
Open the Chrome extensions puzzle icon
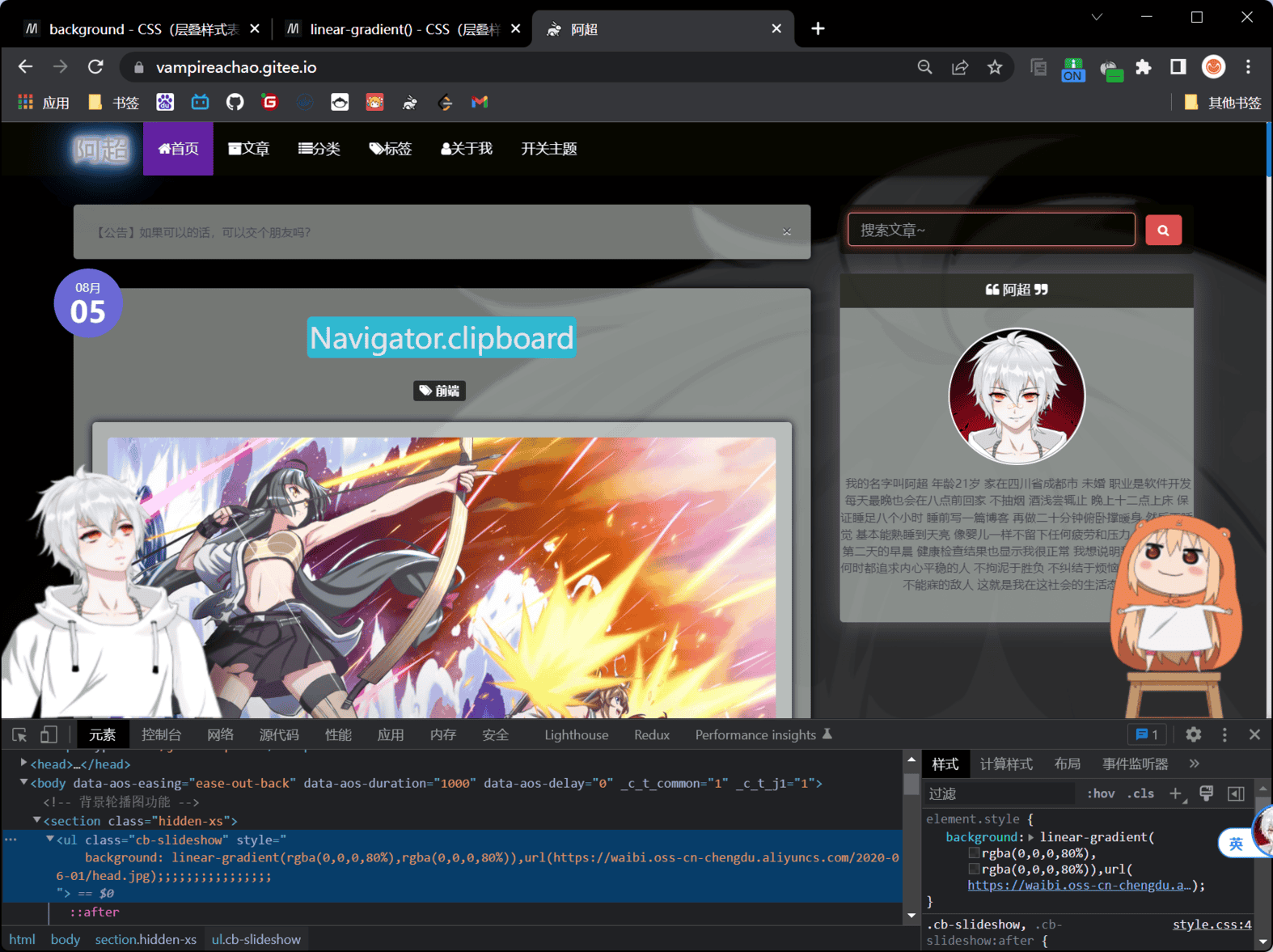point(1143,67)
